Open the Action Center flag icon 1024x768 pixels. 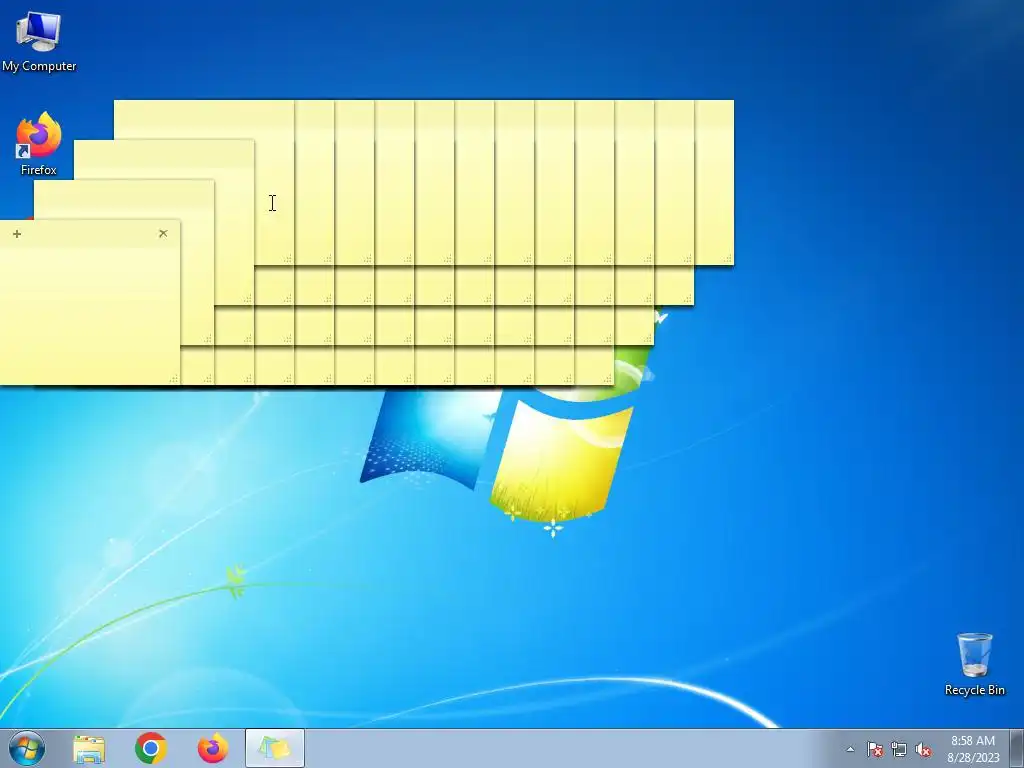click(874, 749)
